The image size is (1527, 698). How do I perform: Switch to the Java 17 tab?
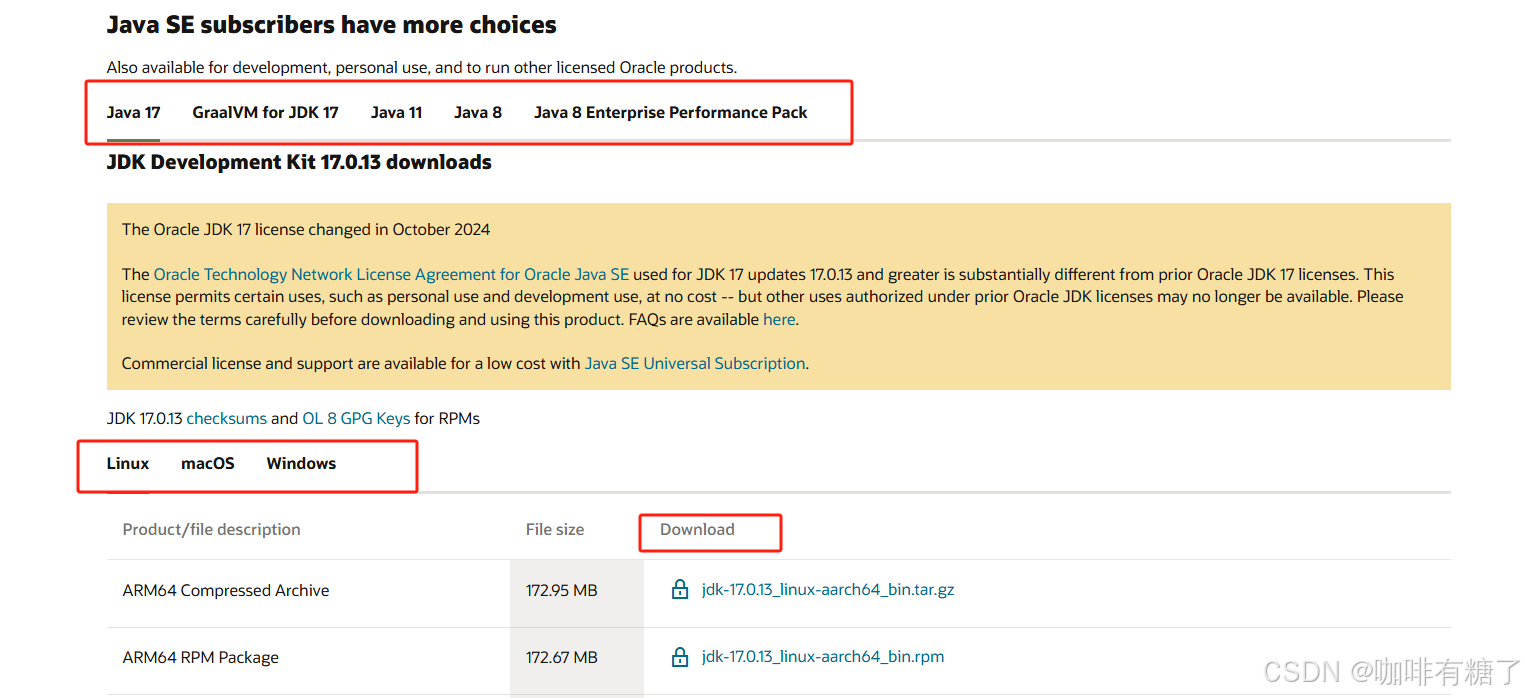(x=134, y=112)
